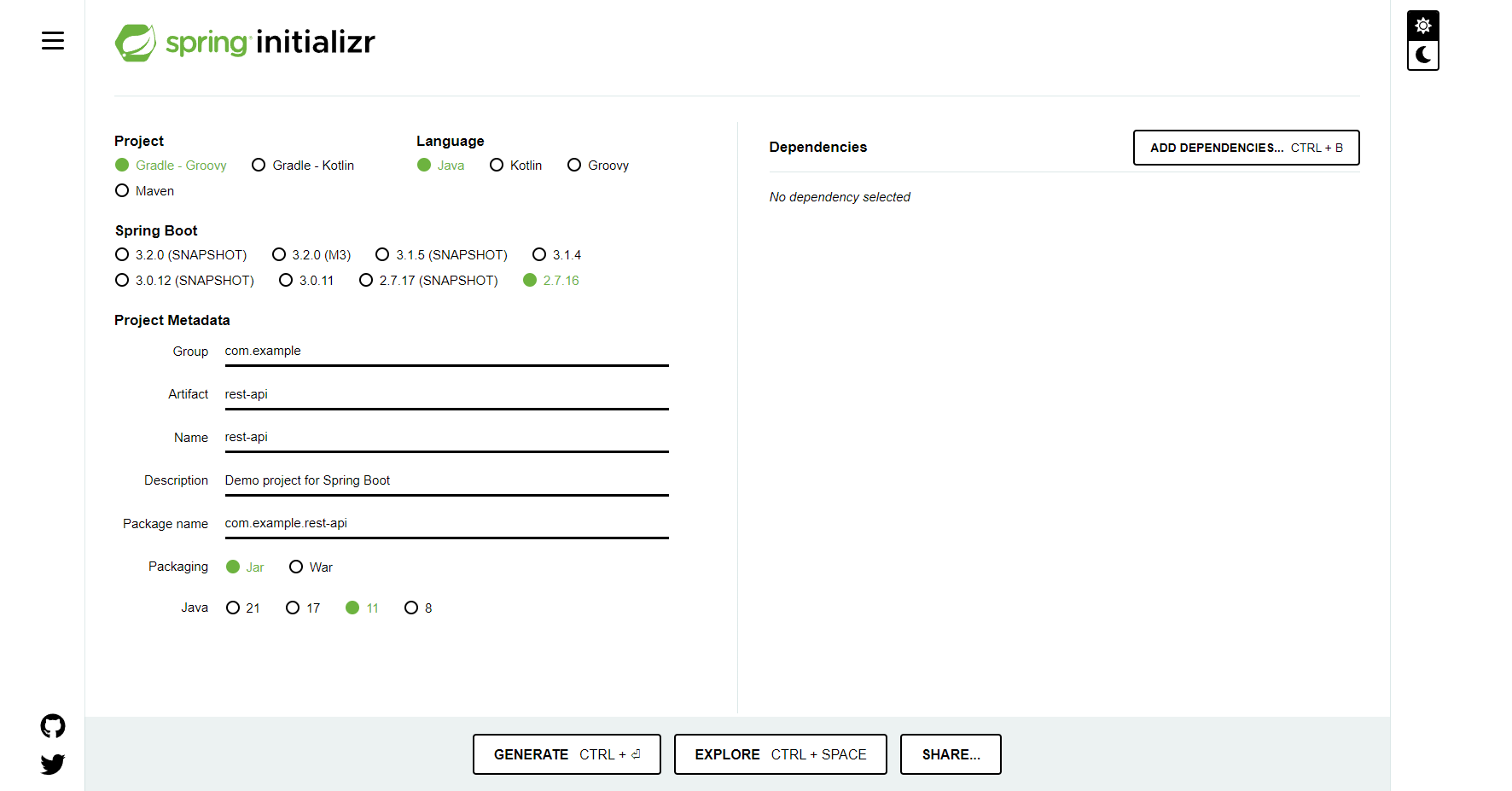Set packaging to Jar
Screen dimensions: 1512x791
click(245, 567)
